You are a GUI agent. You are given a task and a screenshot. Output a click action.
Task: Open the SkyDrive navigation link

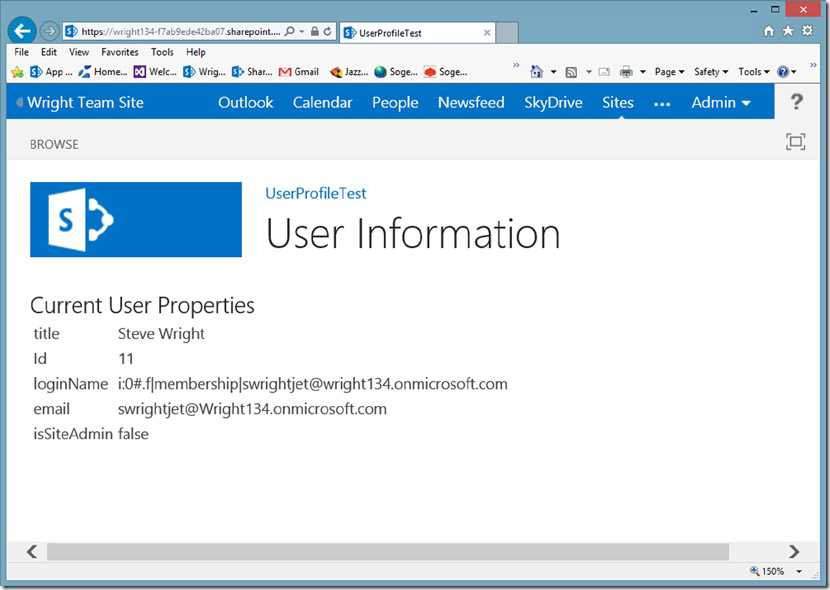[553, 102]
